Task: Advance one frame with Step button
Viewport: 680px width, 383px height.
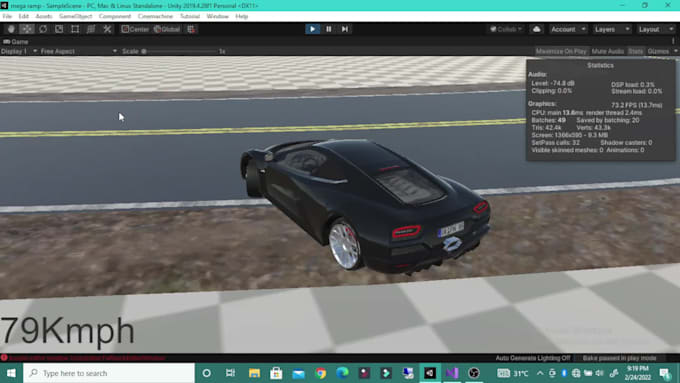Action: [345, 29]
